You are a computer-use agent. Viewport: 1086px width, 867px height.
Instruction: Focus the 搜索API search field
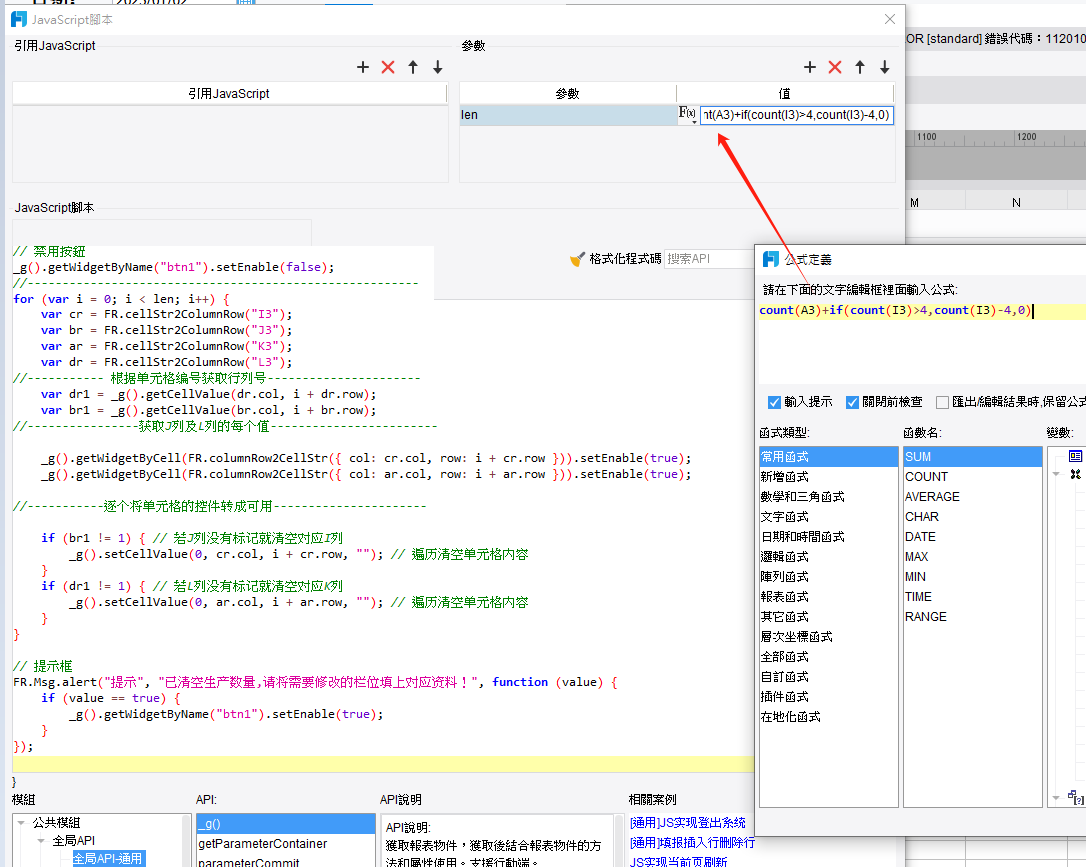tap(709, 259)
